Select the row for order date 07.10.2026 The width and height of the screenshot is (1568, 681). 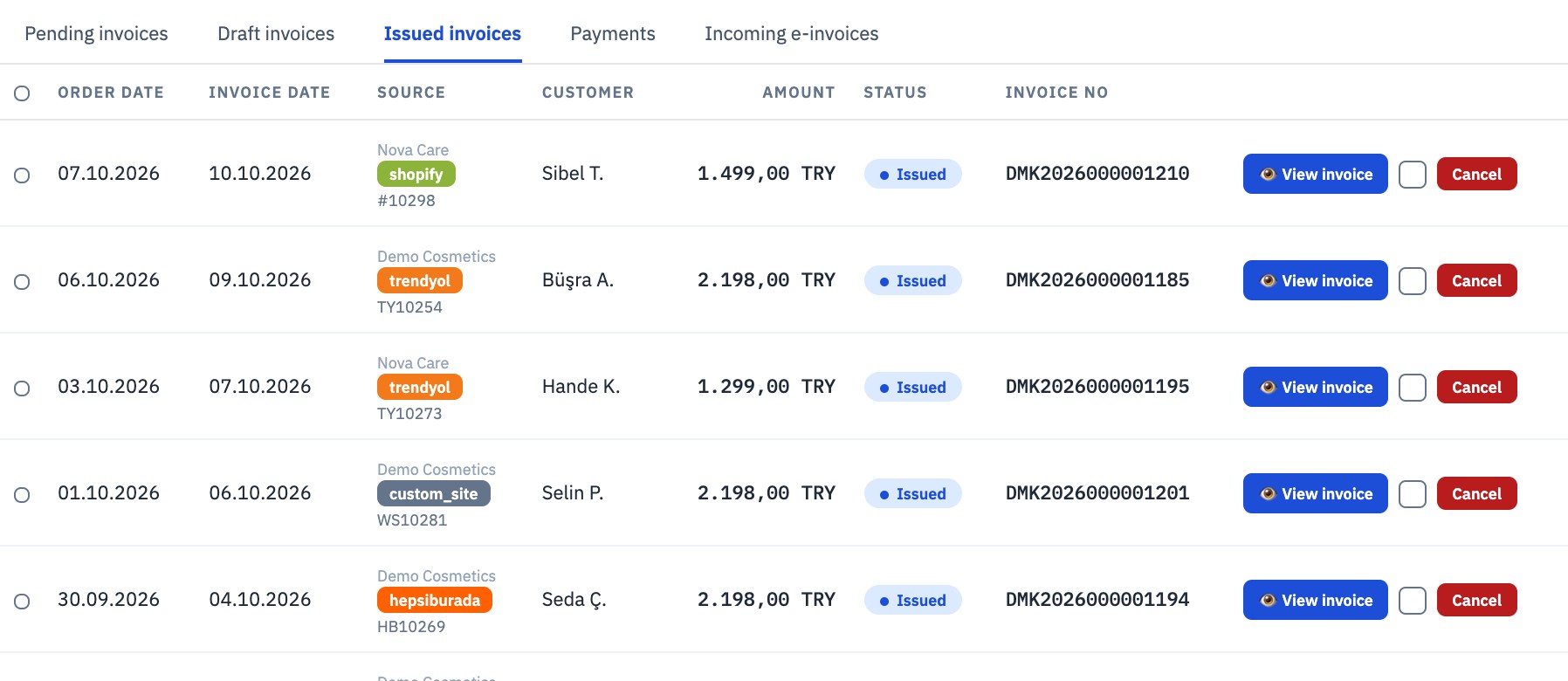coord(22,175)
